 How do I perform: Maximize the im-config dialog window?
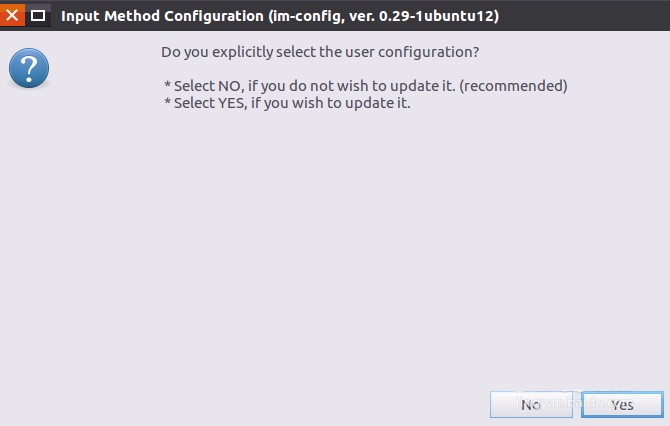38,15
